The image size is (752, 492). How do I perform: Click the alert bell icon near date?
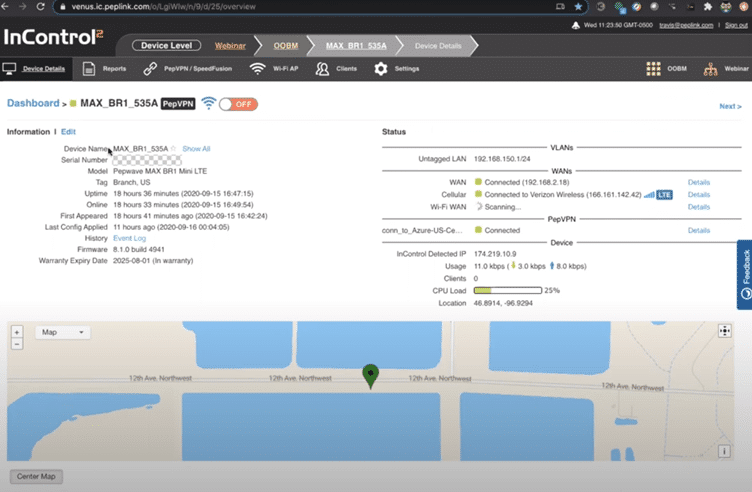(576, 25)
